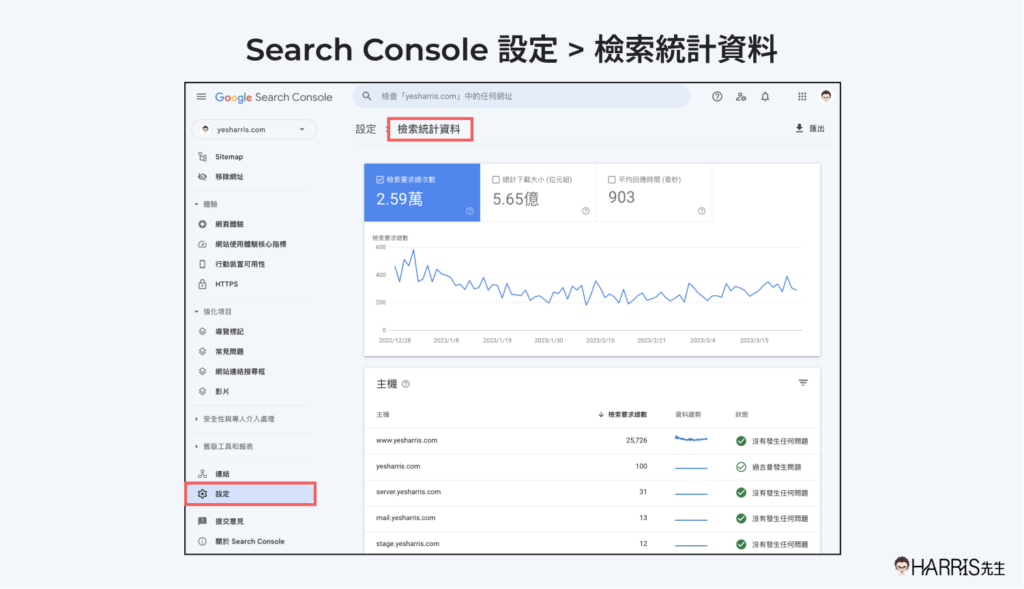Click the 網站使用體驗核心指標 gauge icon
1024x589 pixels.
point(202,244)
